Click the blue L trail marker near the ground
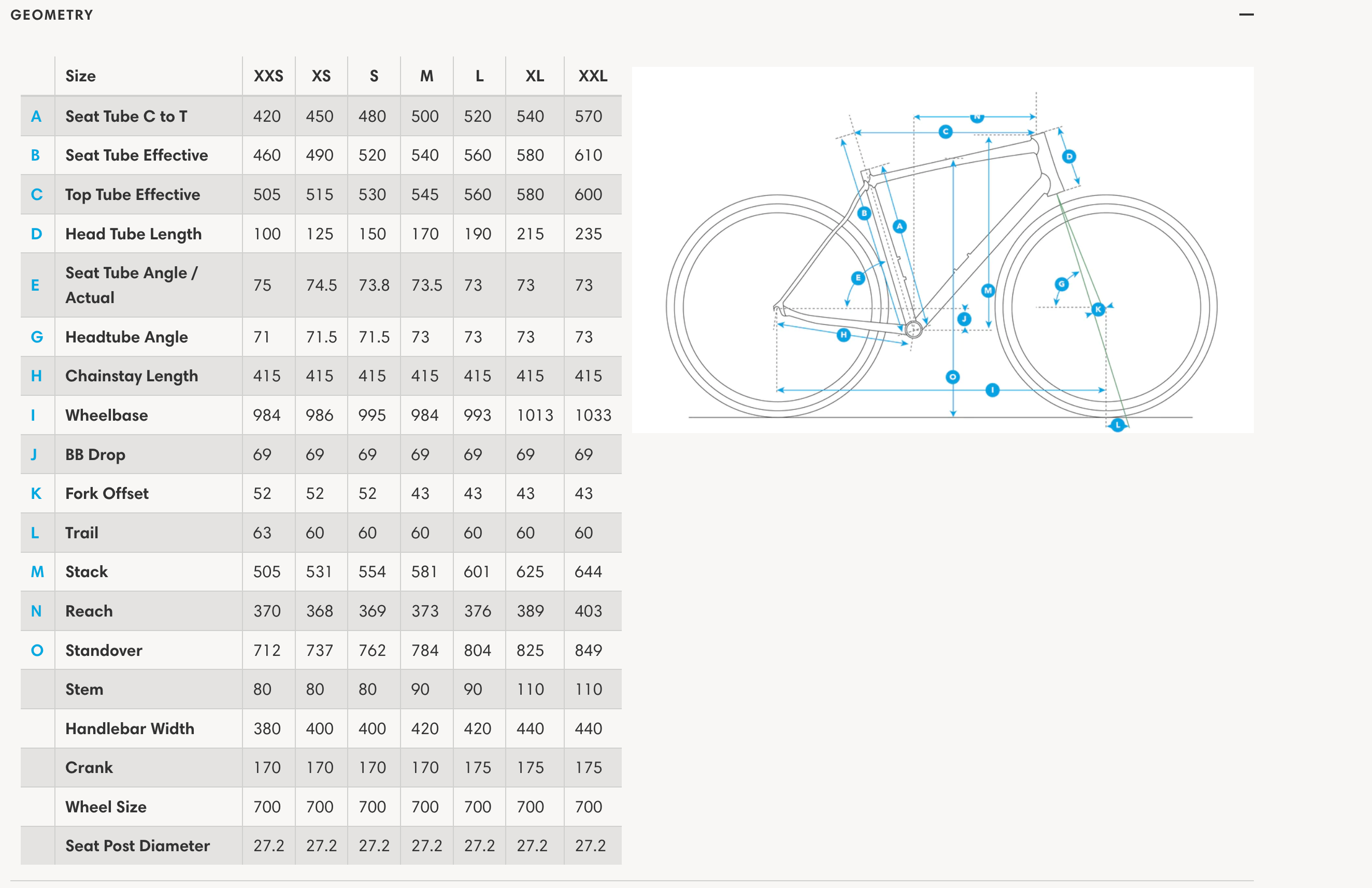Screen dimensions: 1372x888 click(x=1117, y=424)
